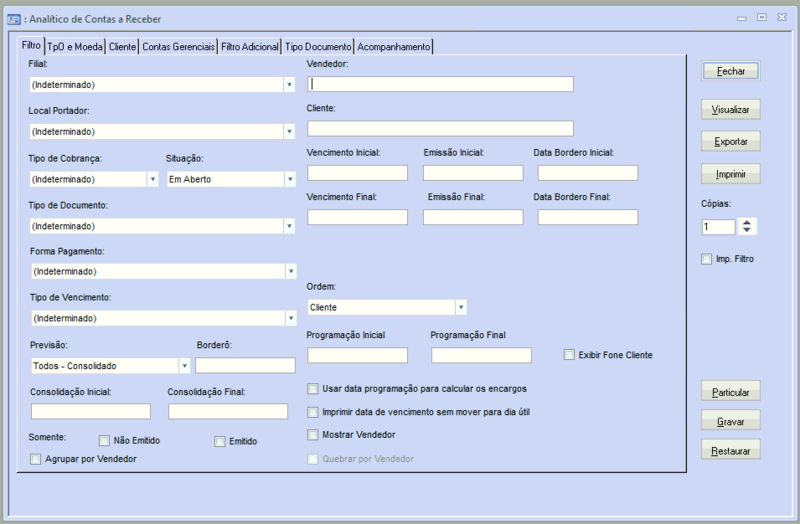Screen dimensions: 800x524
Task: Click the Programação Final field
Action: (481, 355)
